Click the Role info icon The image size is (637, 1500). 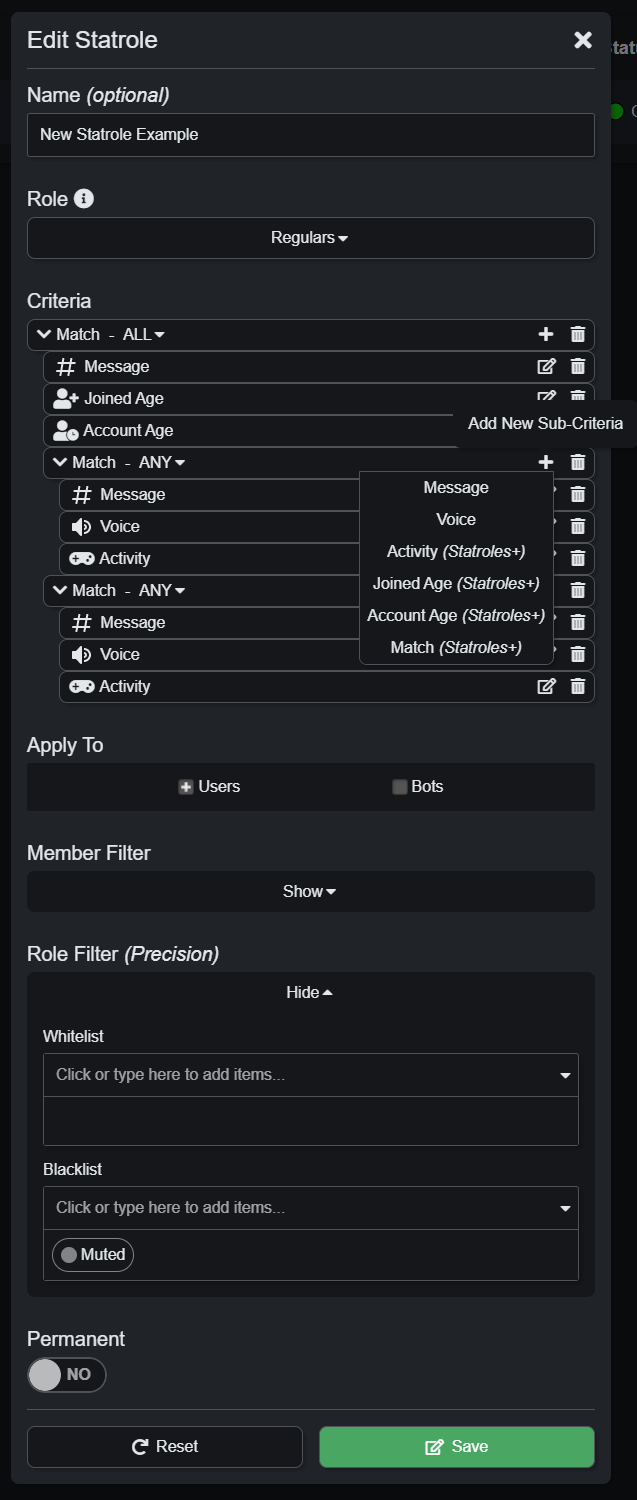[84, 198]
